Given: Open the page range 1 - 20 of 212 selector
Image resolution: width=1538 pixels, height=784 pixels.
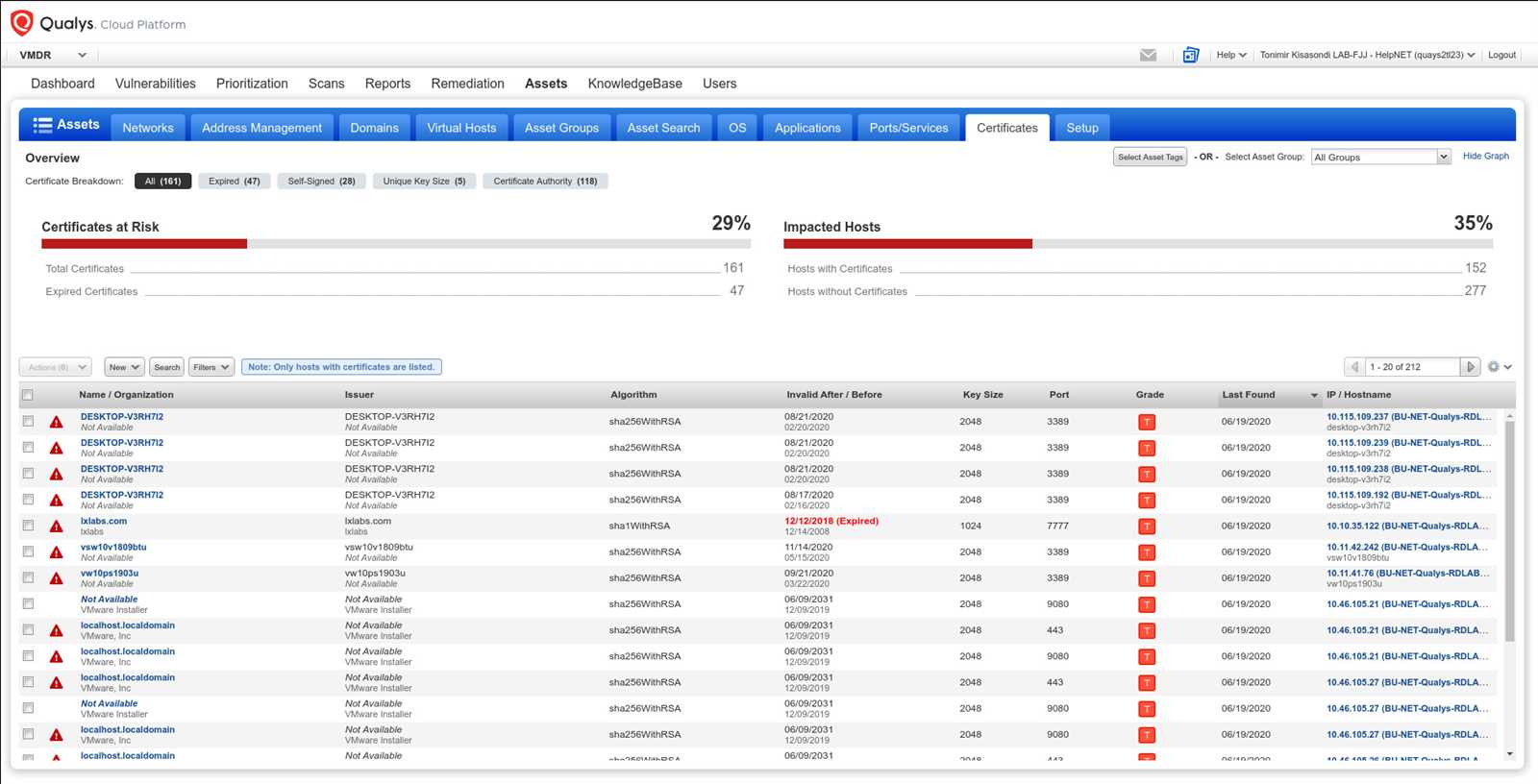Looking at the screenshot, I should [1412, 367].
